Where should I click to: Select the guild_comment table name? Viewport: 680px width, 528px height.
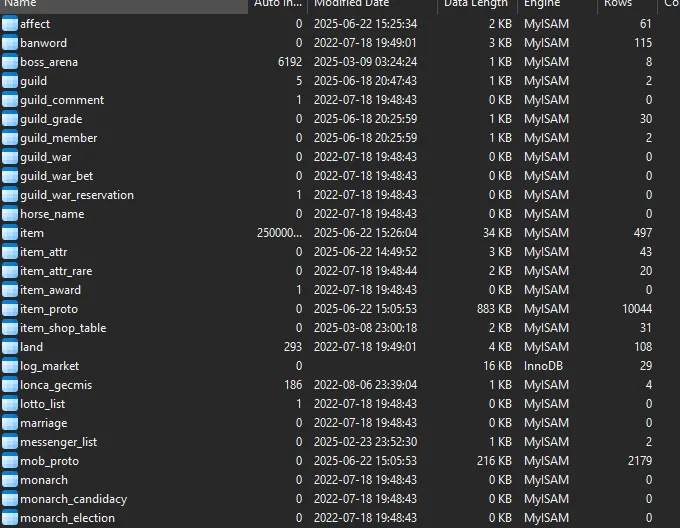[62, 100]
